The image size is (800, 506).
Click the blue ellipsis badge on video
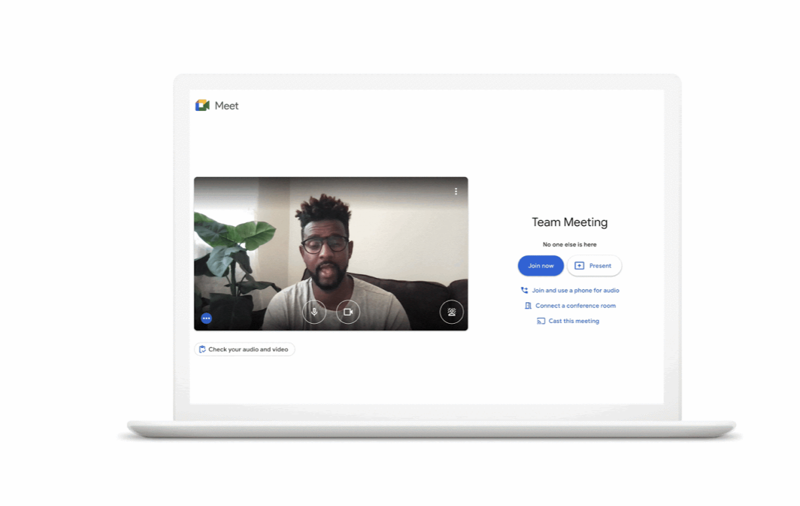[207, 318]
